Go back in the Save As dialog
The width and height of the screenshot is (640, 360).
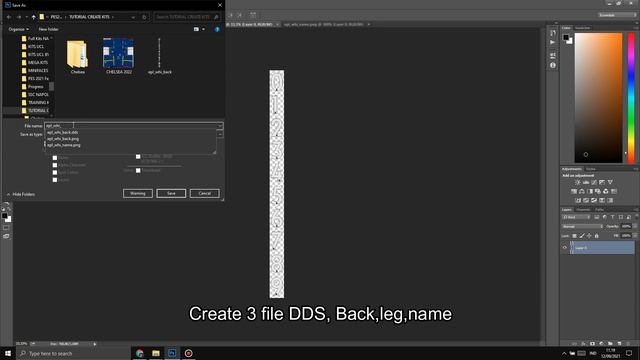tap(9, 17)
